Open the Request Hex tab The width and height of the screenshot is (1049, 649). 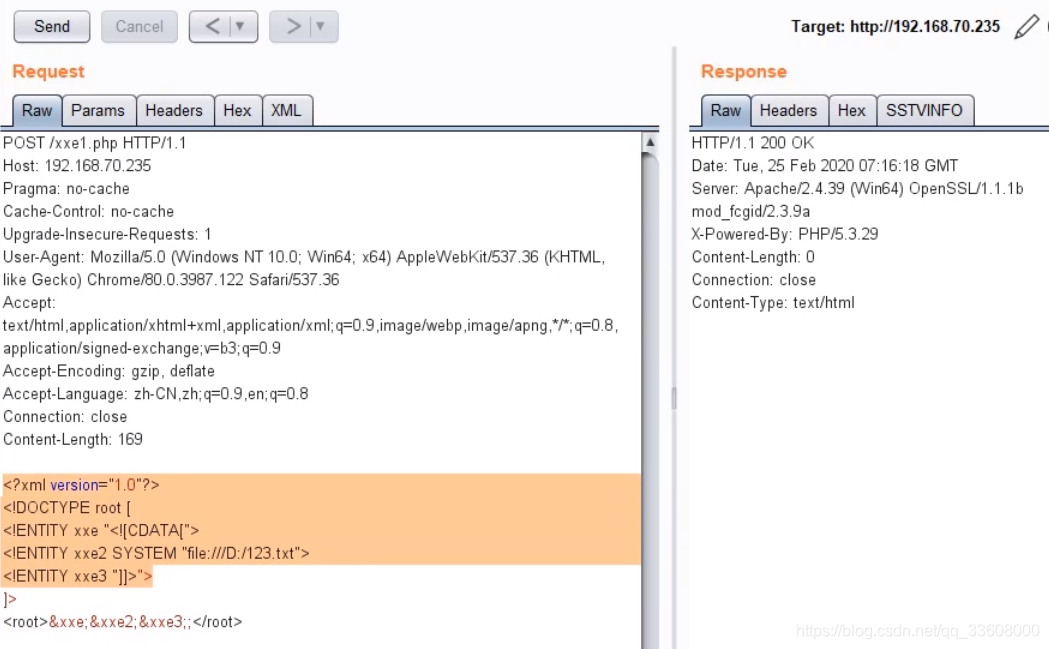tap(237, 110)
